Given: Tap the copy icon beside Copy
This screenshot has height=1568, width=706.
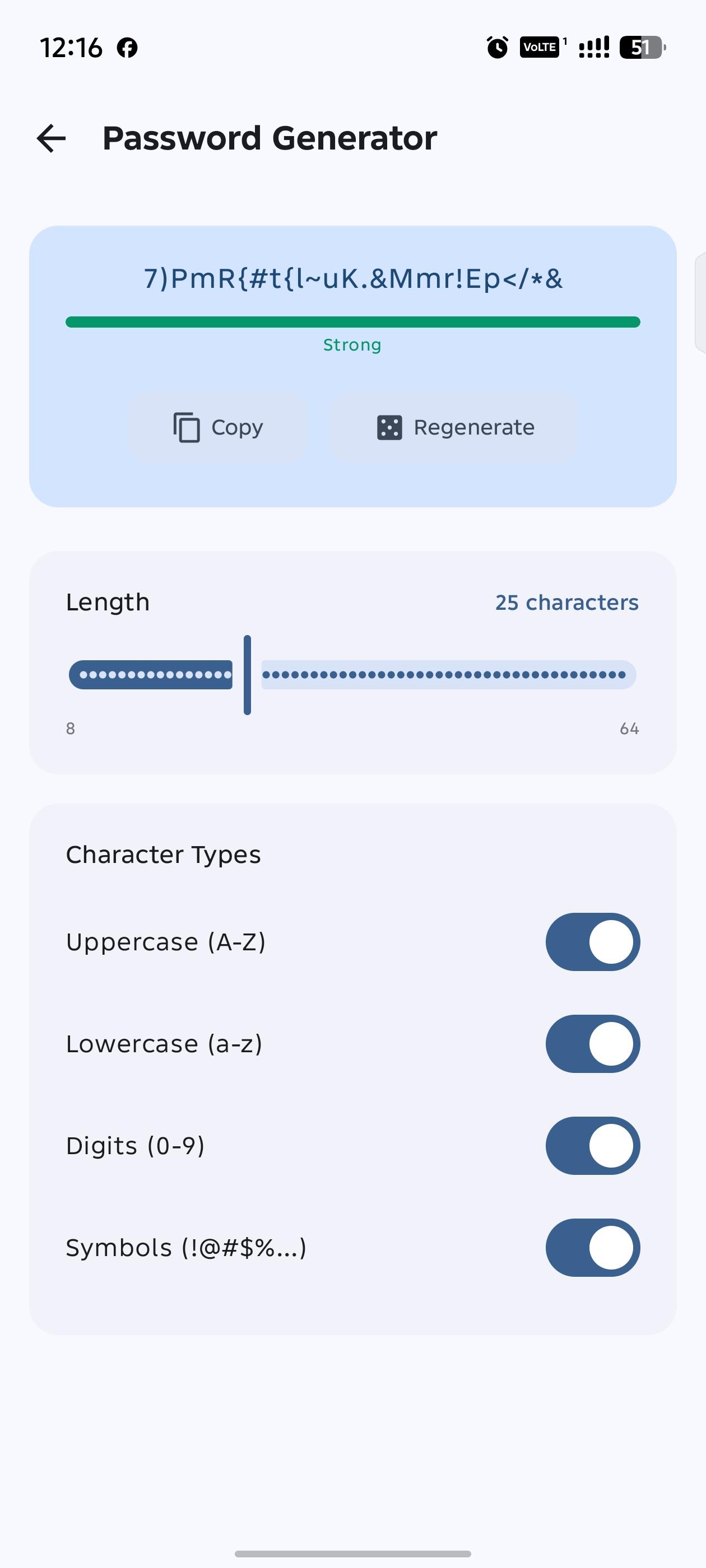Looking at the screenshot, I should [187, 427].
